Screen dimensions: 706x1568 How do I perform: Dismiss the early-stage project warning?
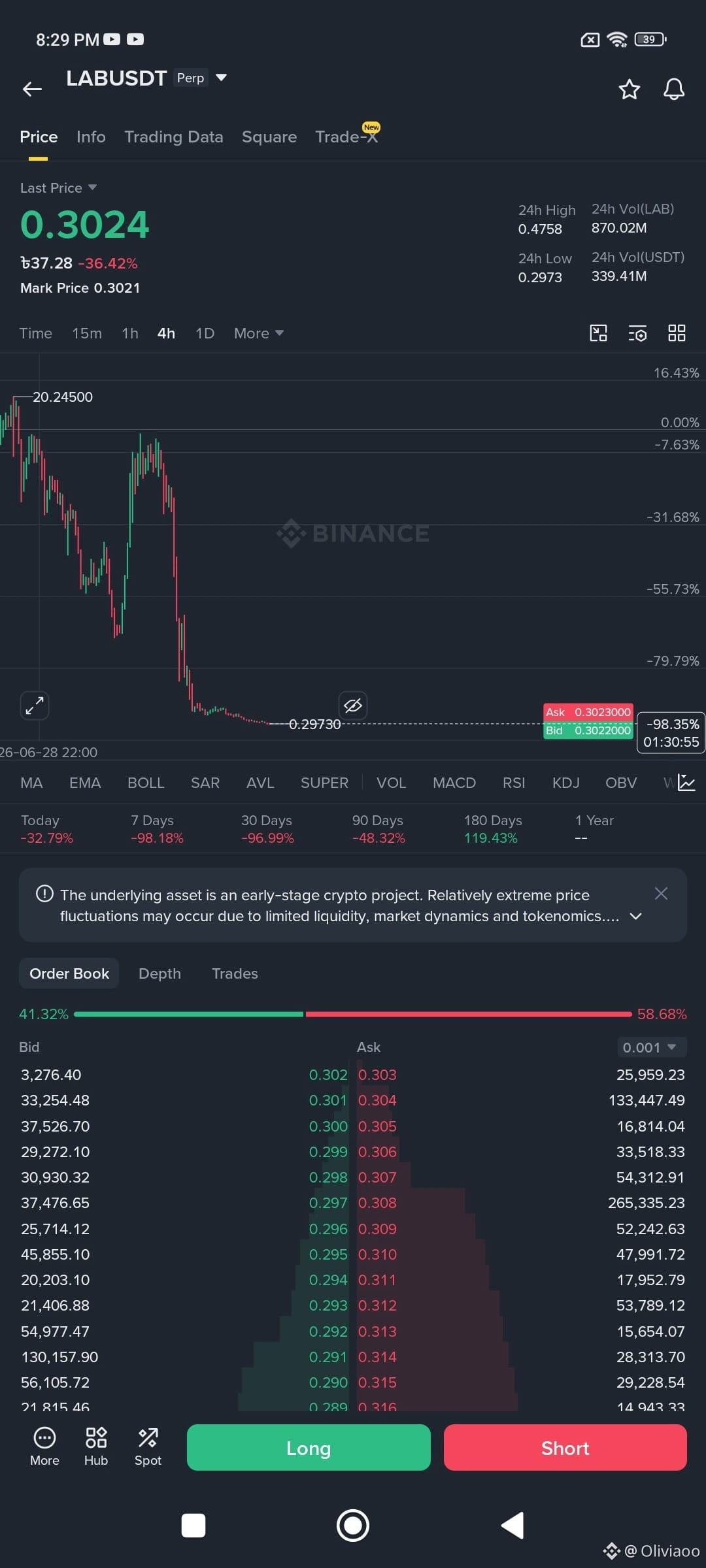pyautogui.click(x=661, y=893)
